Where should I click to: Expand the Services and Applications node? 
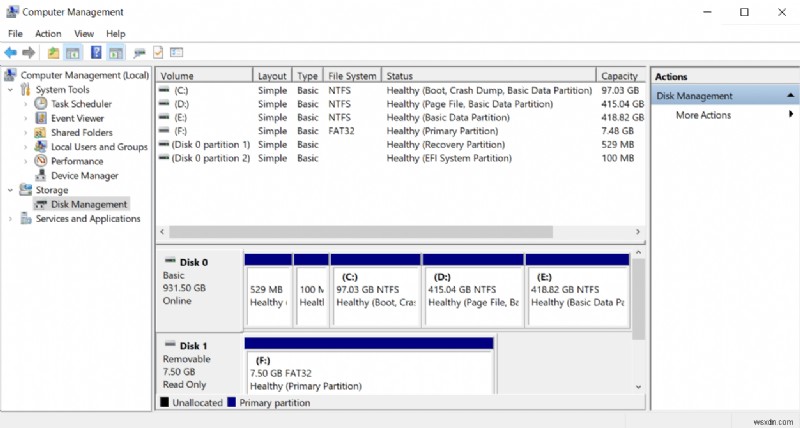coord(10,219)
